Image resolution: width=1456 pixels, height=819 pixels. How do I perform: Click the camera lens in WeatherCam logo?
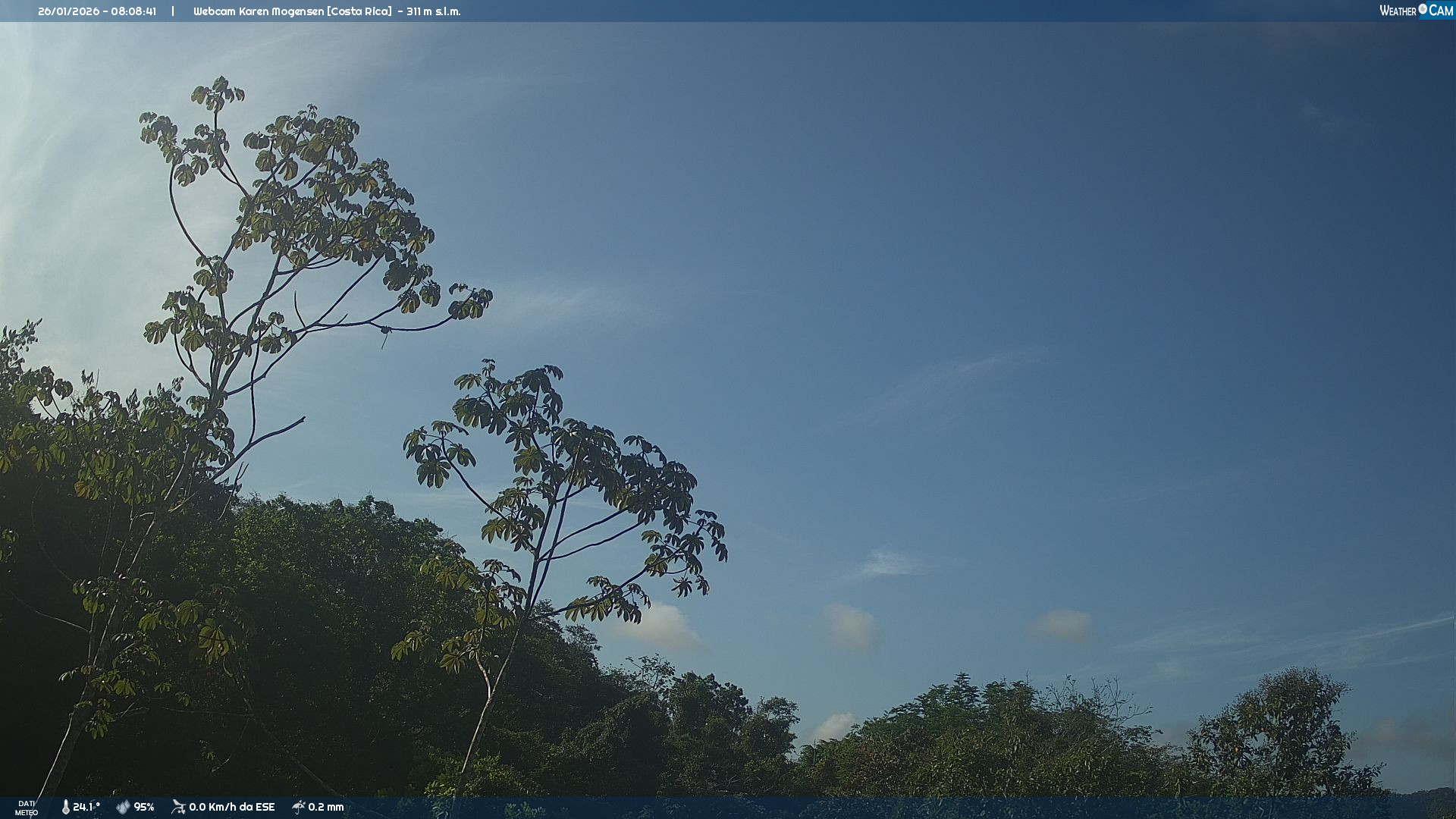pos(1423,9)
